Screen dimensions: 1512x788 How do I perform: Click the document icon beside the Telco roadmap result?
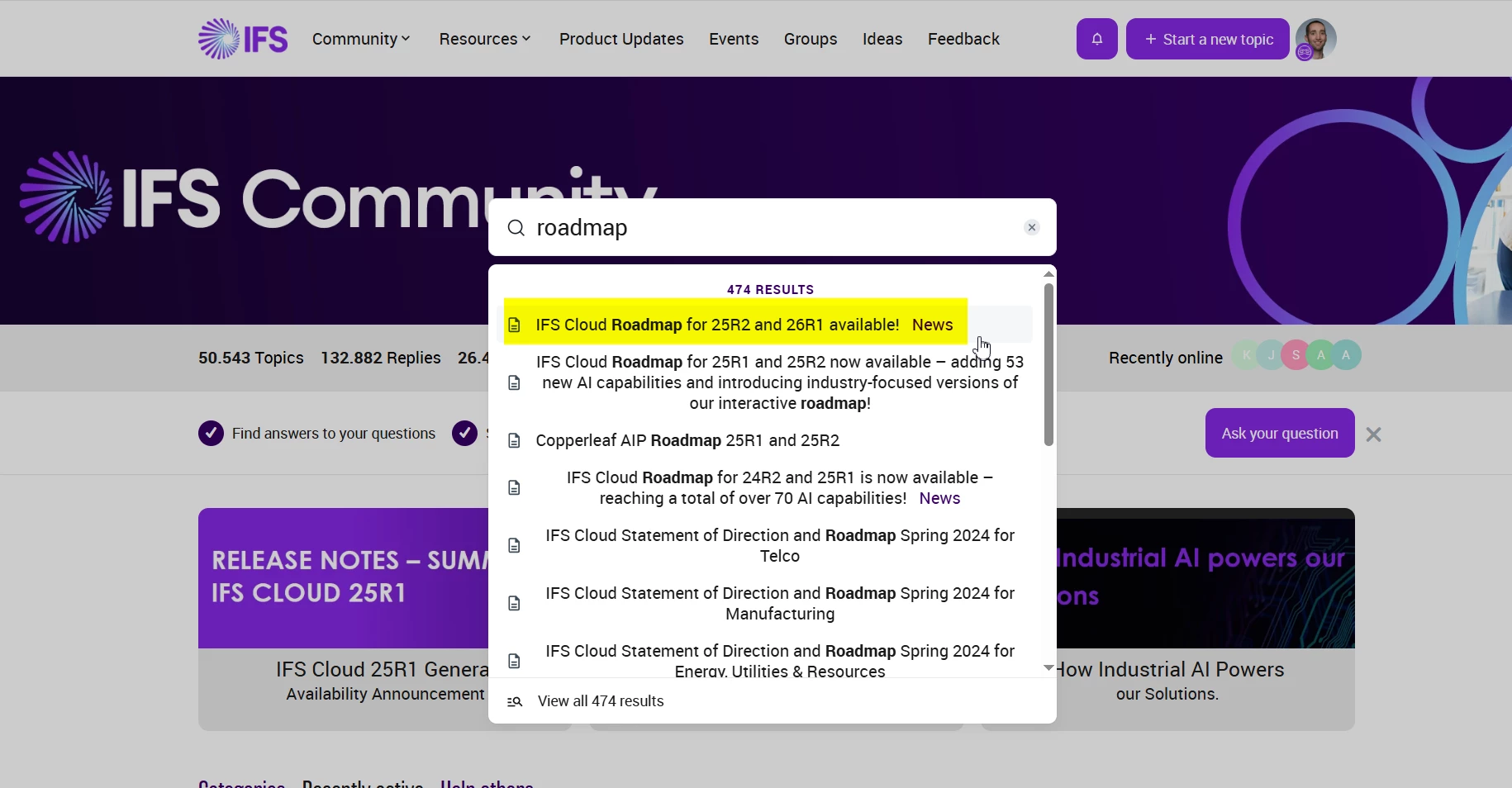[514, 546]
